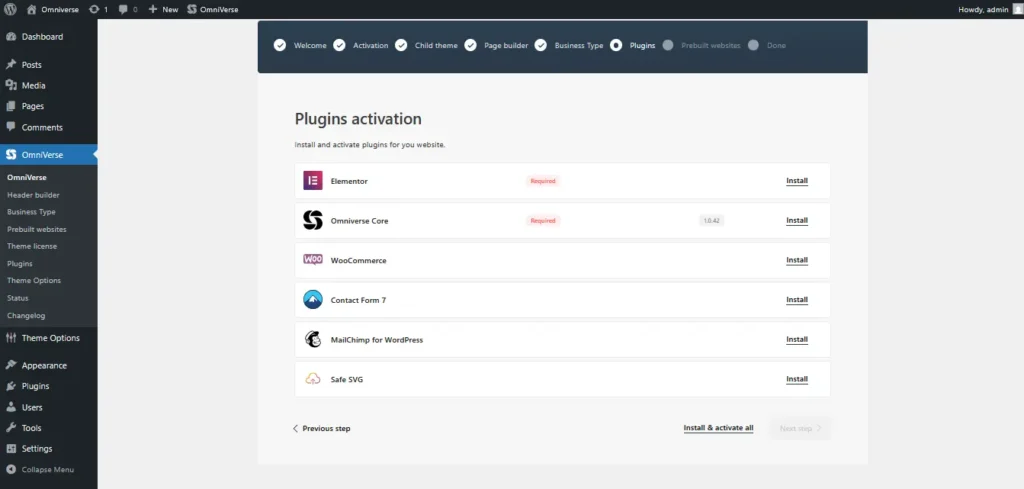Click the comments bubble icon in admin bar

(x=123, y=10)
